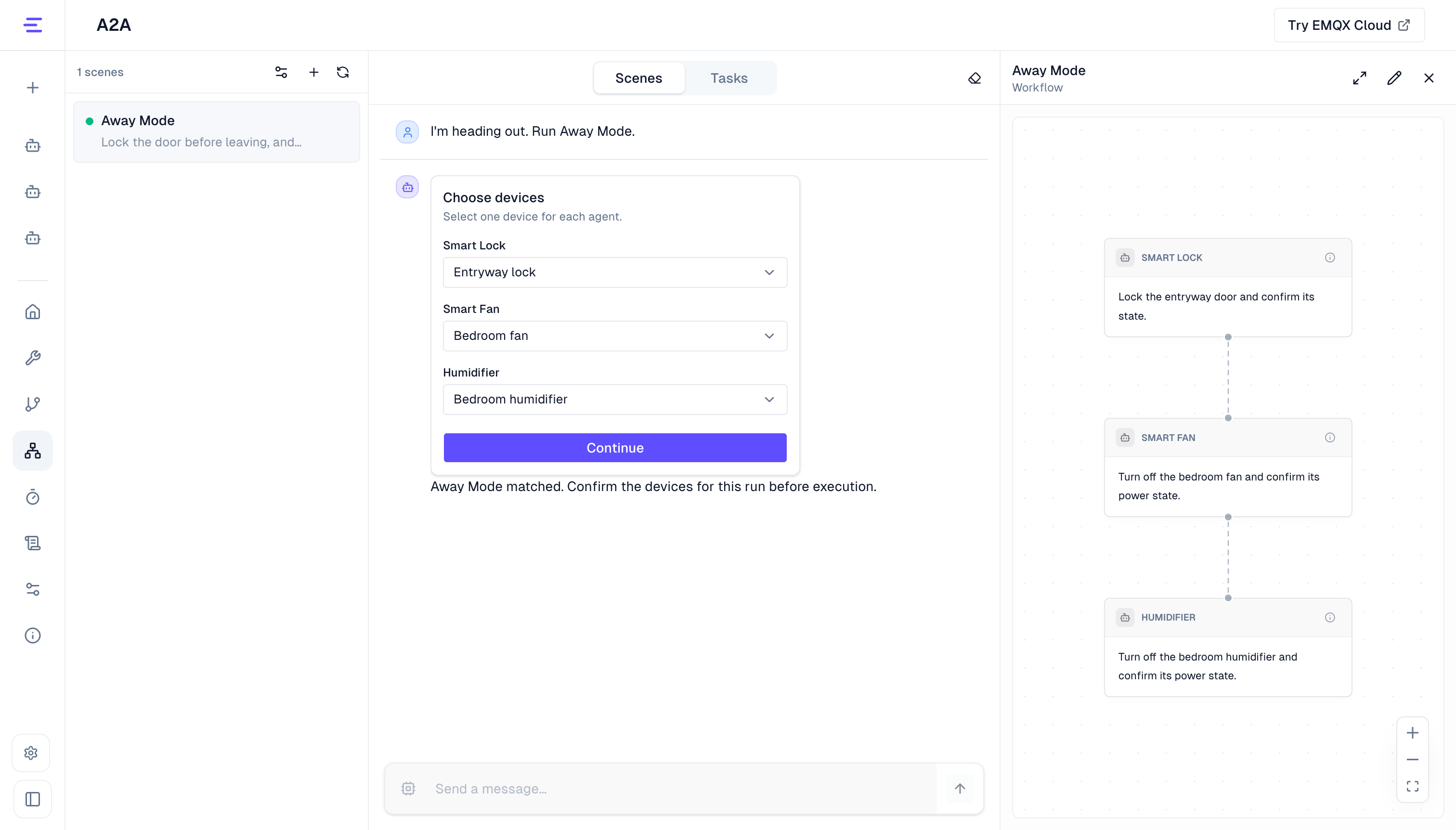Zoom out on the workflow canvas
The width and height of the screenshot is (1456, 830).
(1413, 760)
